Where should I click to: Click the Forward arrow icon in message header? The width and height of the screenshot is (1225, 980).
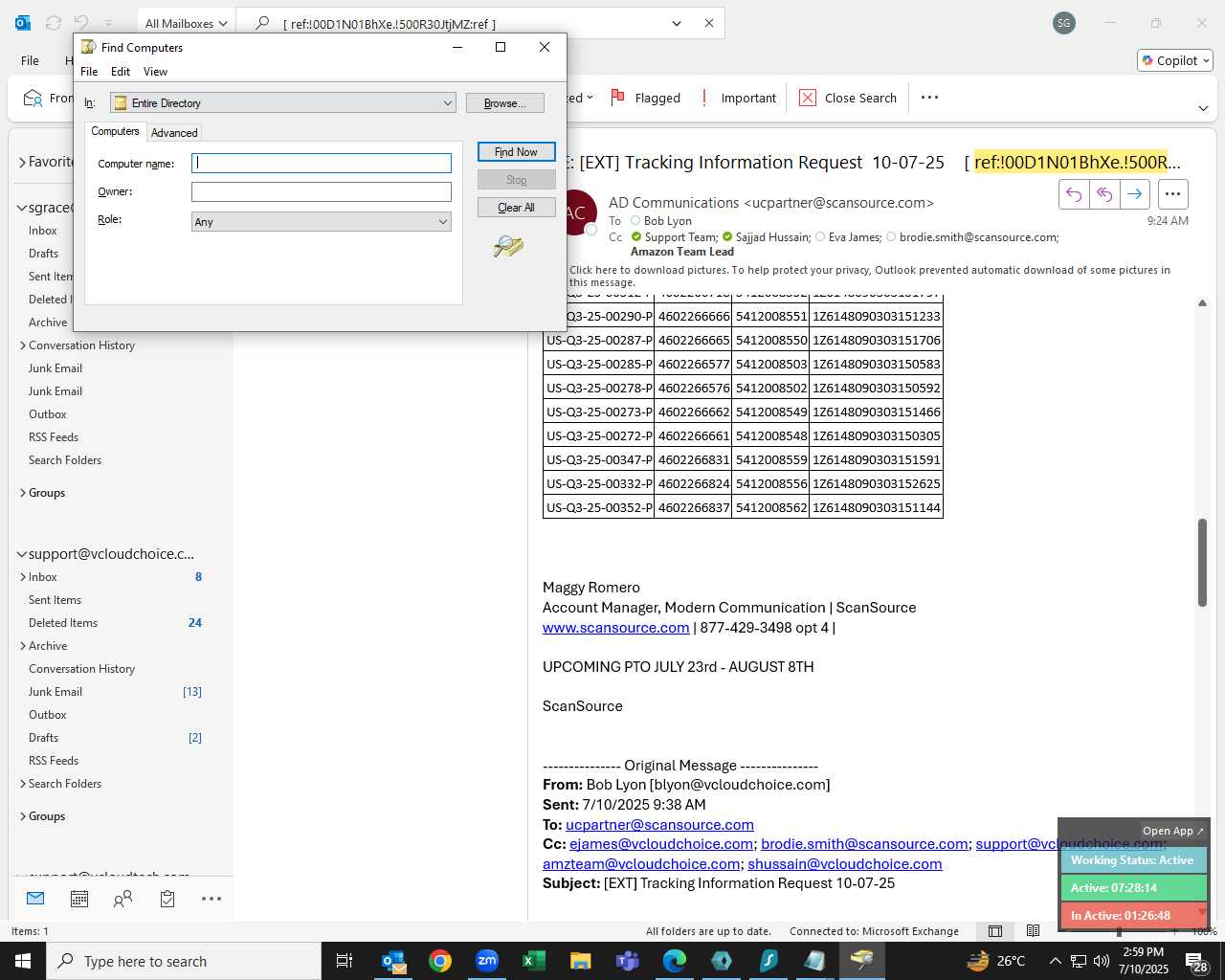1135,194
